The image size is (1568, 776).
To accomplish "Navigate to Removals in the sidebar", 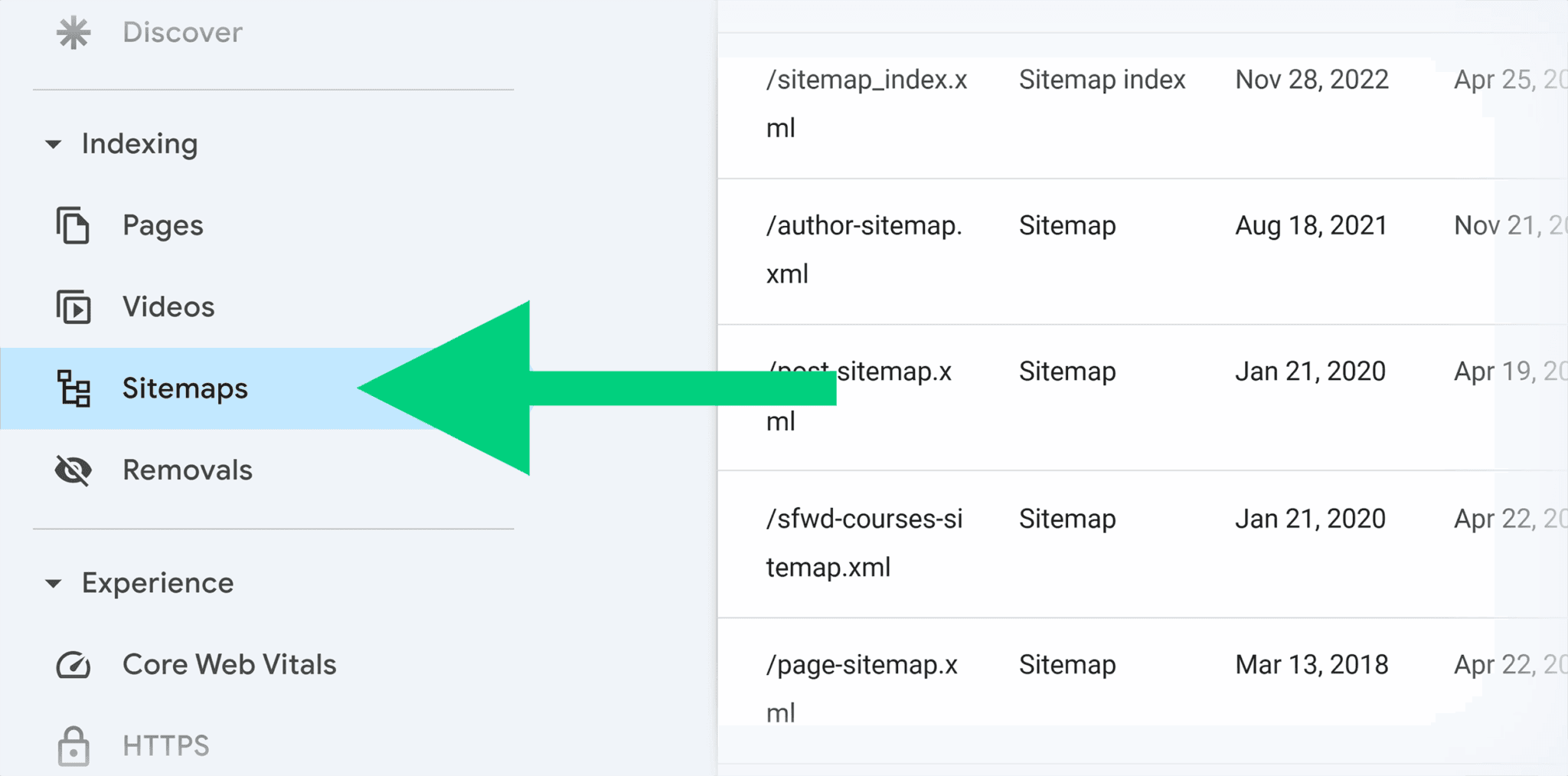I will [187, 470].
